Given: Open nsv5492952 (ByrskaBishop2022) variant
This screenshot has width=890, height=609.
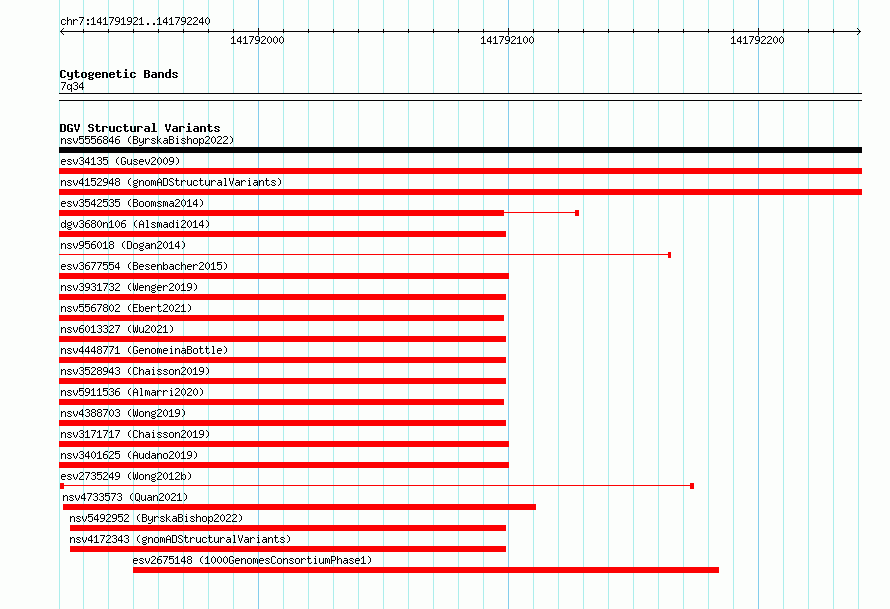Looking at the screenshot, I should pyautogui.click(x=156, y=518).
